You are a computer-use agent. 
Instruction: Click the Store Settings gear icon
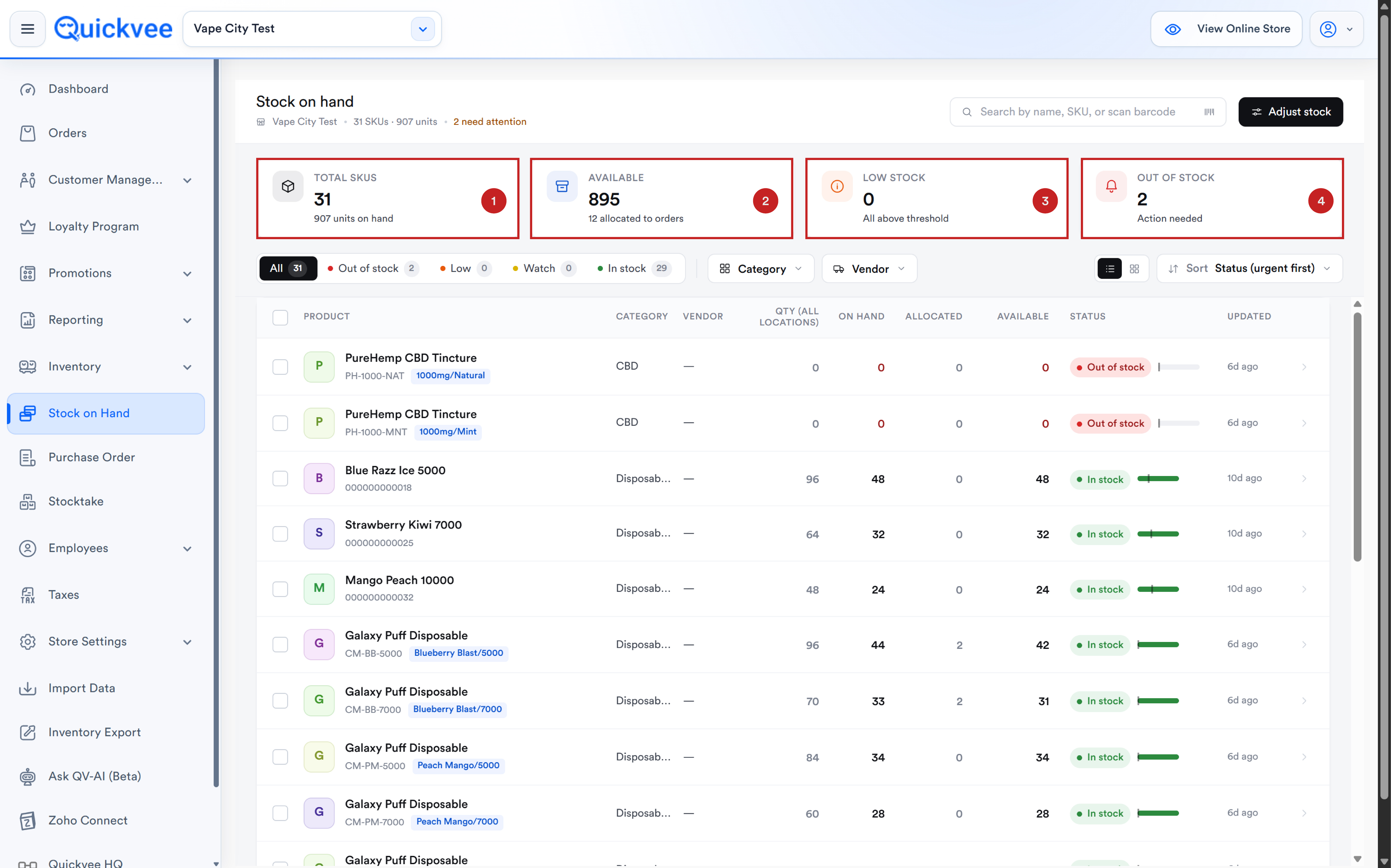click(x=27, y=642)
